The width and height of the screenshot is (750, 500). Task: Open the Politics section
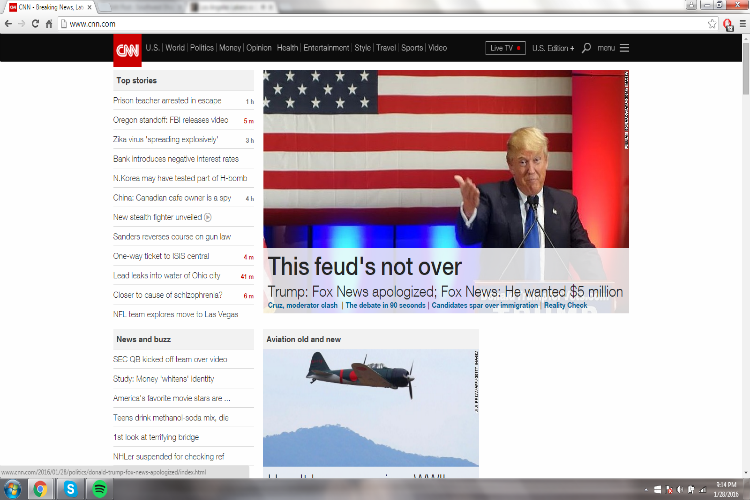(202, 47)
